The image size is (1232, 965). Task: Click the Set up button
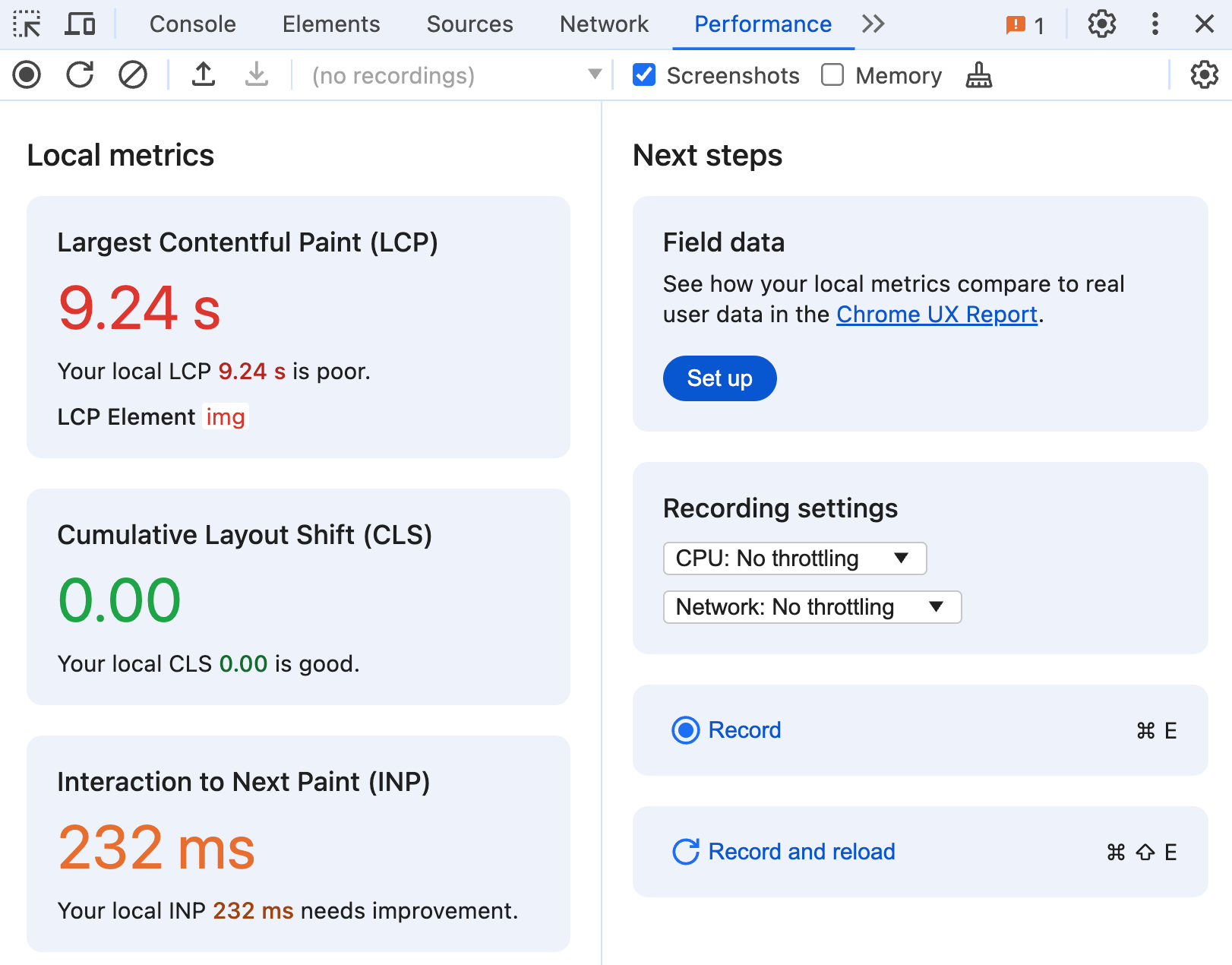719,378
